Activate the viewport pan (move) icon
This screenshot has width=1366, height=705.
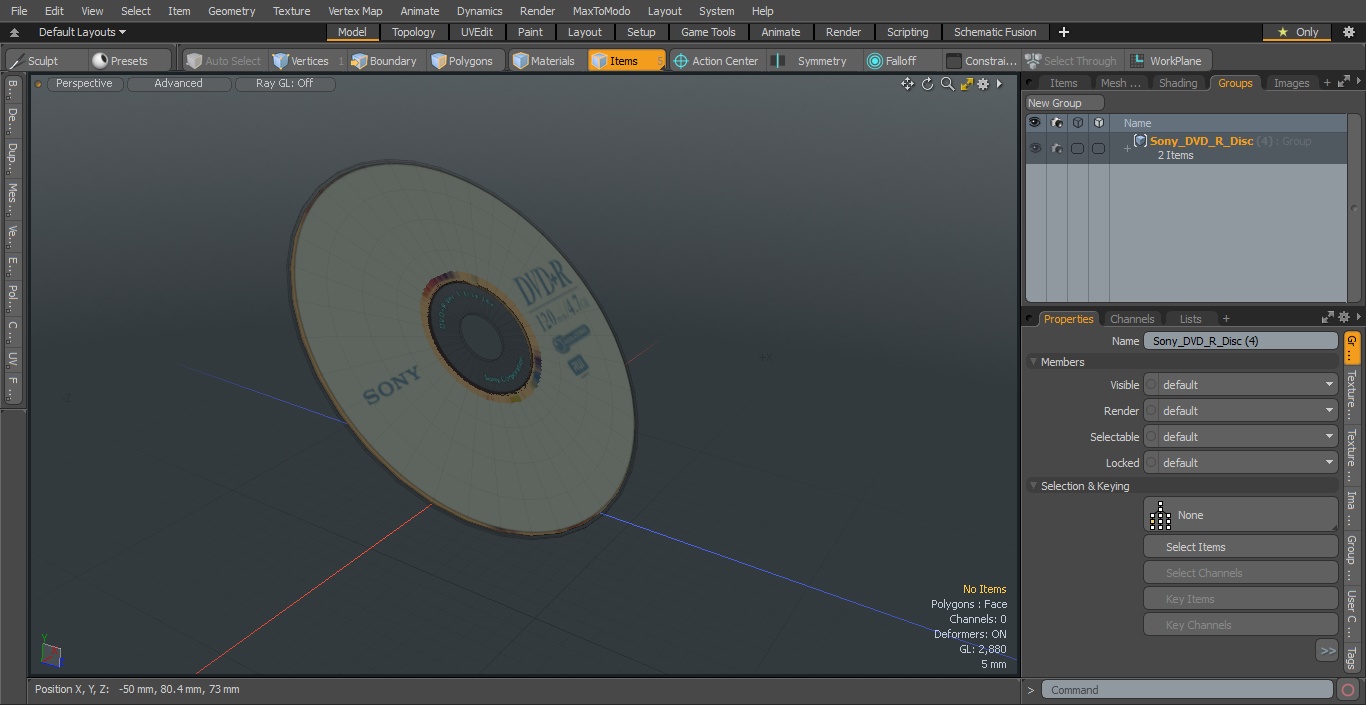point(907,84)
